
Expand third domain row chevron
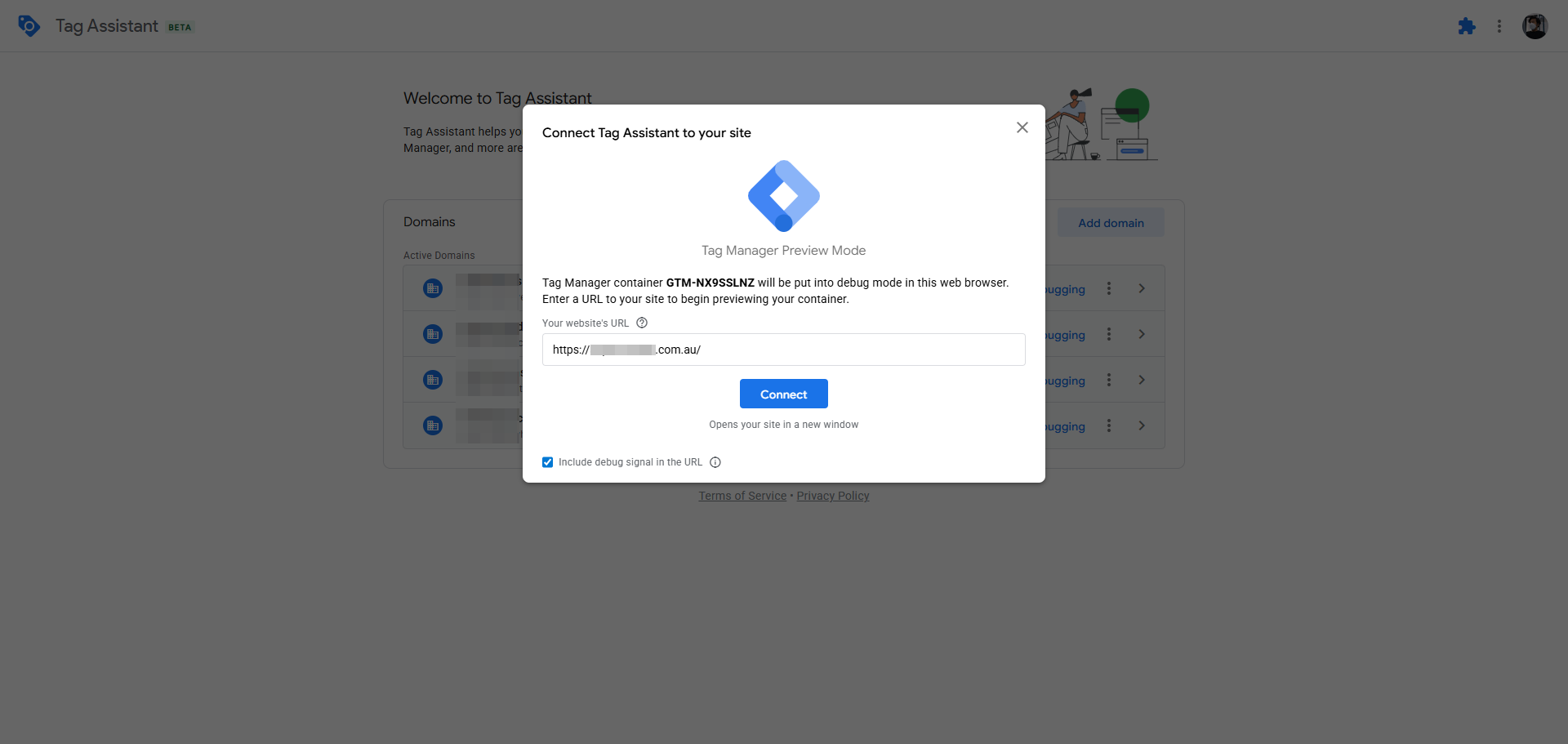tap(1142, 380)
